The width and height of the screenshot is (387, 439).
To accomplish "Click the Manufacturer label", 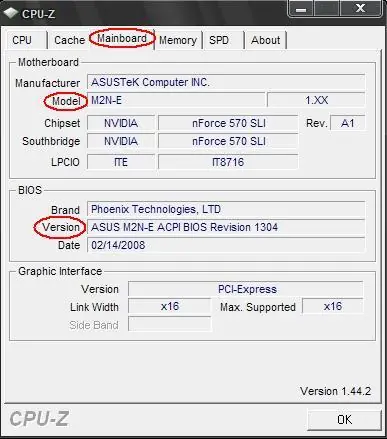I will pyautogui.click(x=47, y=83).
